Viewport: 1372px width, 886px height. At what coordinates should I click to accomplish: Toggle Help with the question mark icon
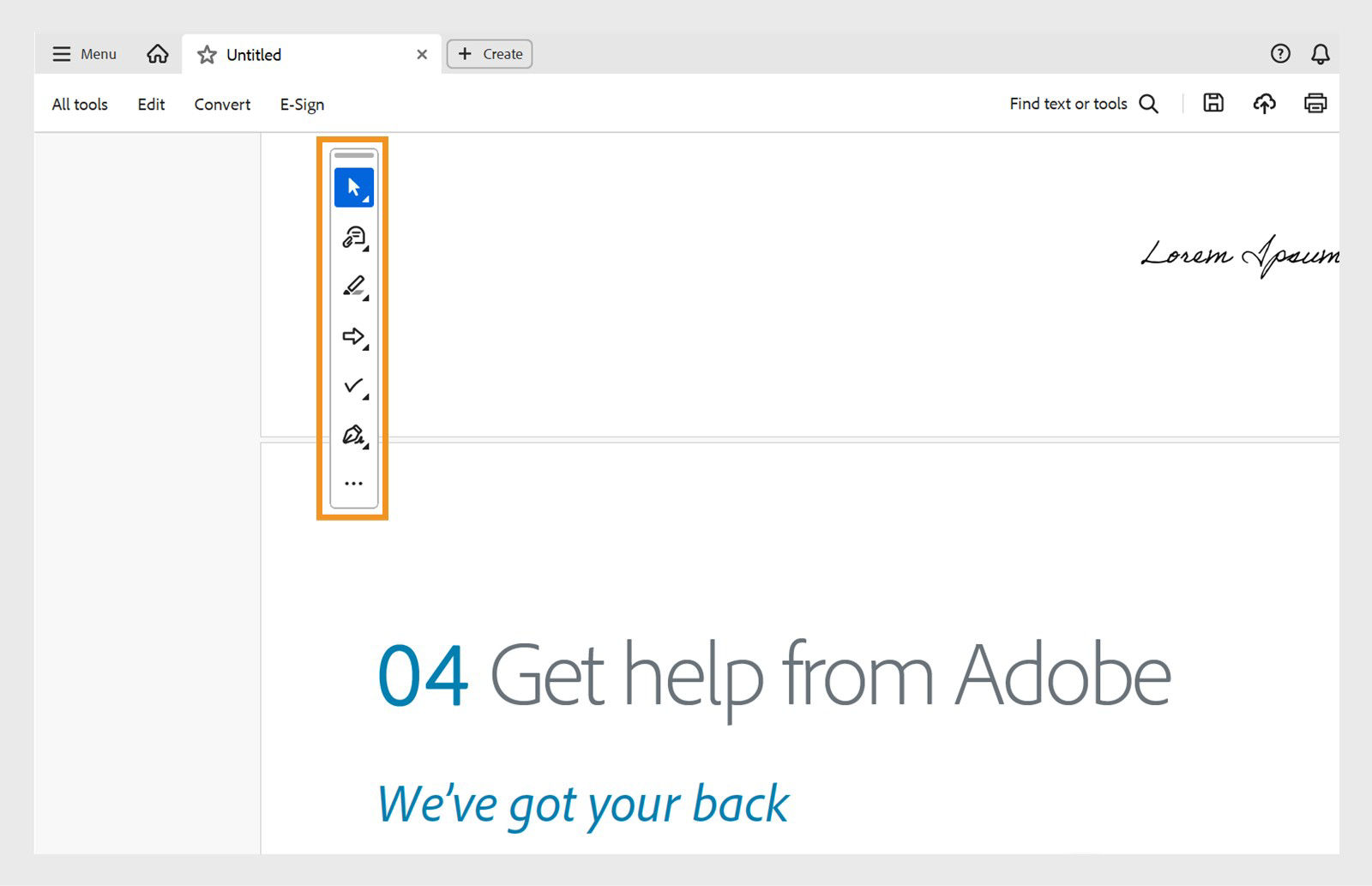[1279, 53]
